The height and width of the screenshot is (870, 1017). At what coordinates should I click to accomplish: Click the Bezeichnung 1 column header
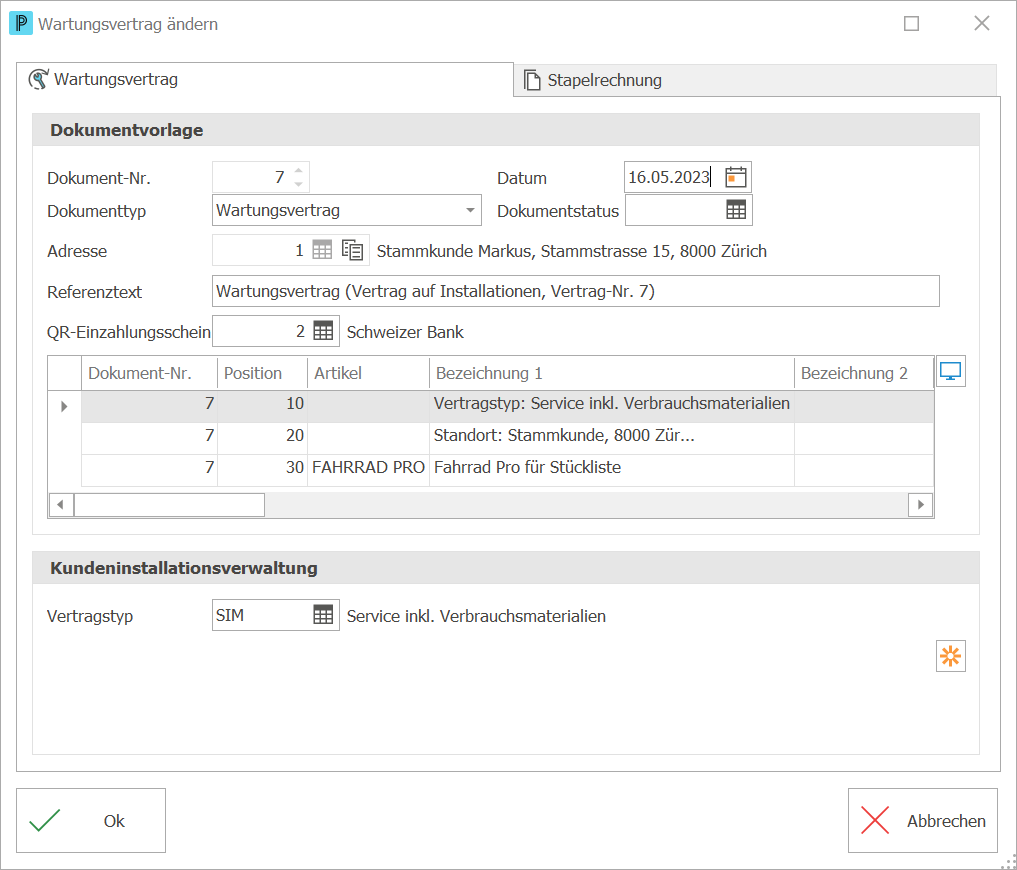coord(612,373)
